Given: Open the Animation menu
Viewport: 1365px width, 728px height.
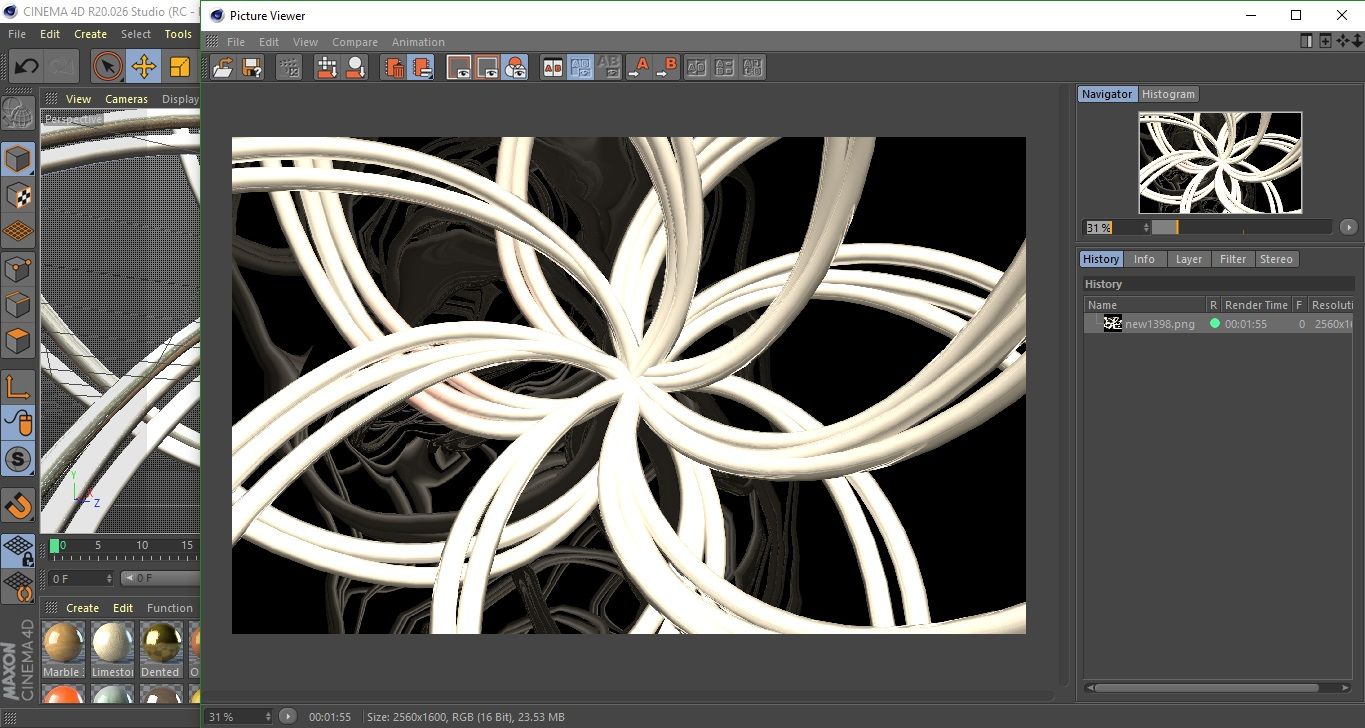Looking at the screenshot, I should coord(418,42).
